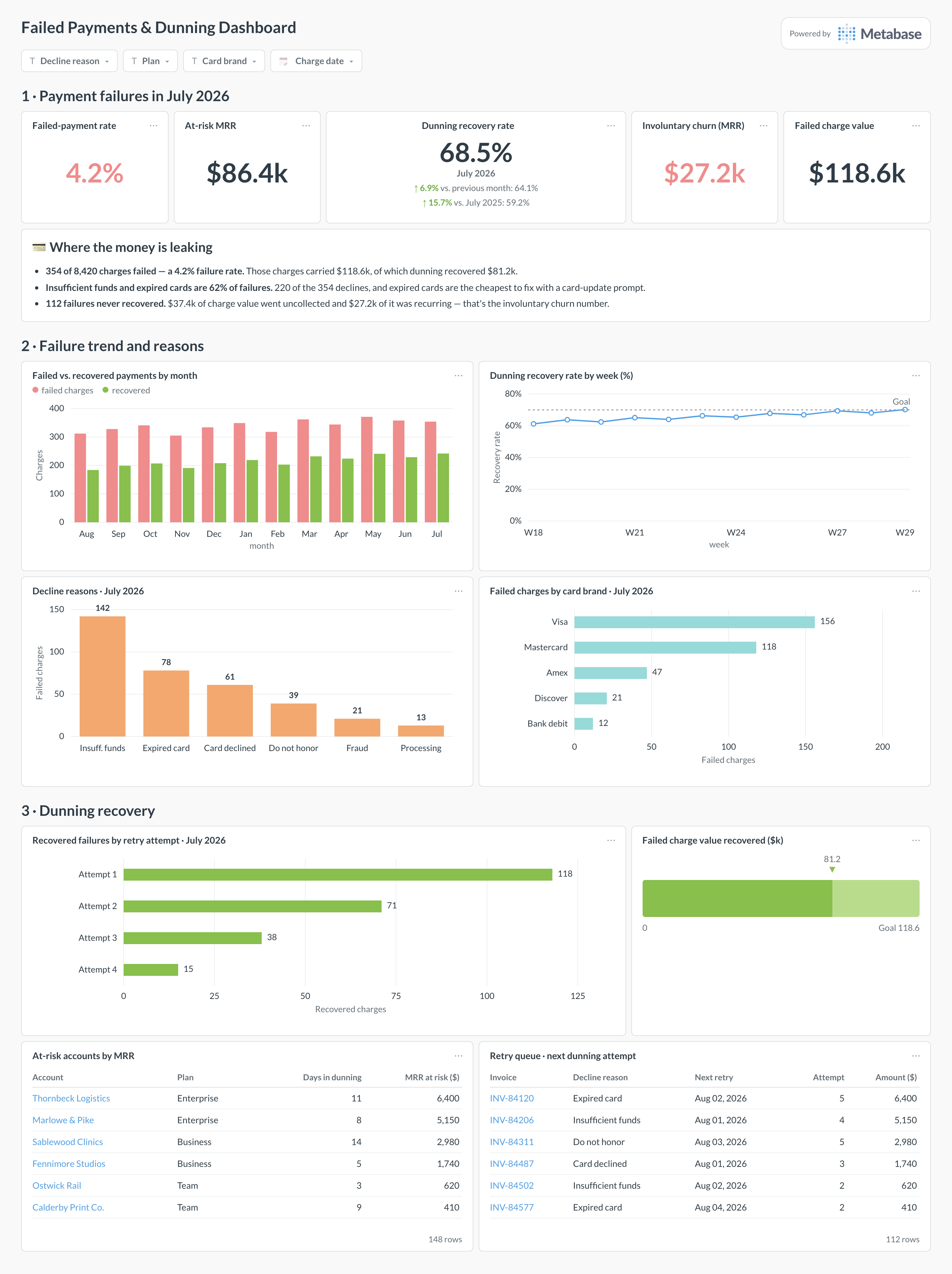
Task: Click the Insuff. funds bar labeled 142
Action: click(x=102, y=676)
